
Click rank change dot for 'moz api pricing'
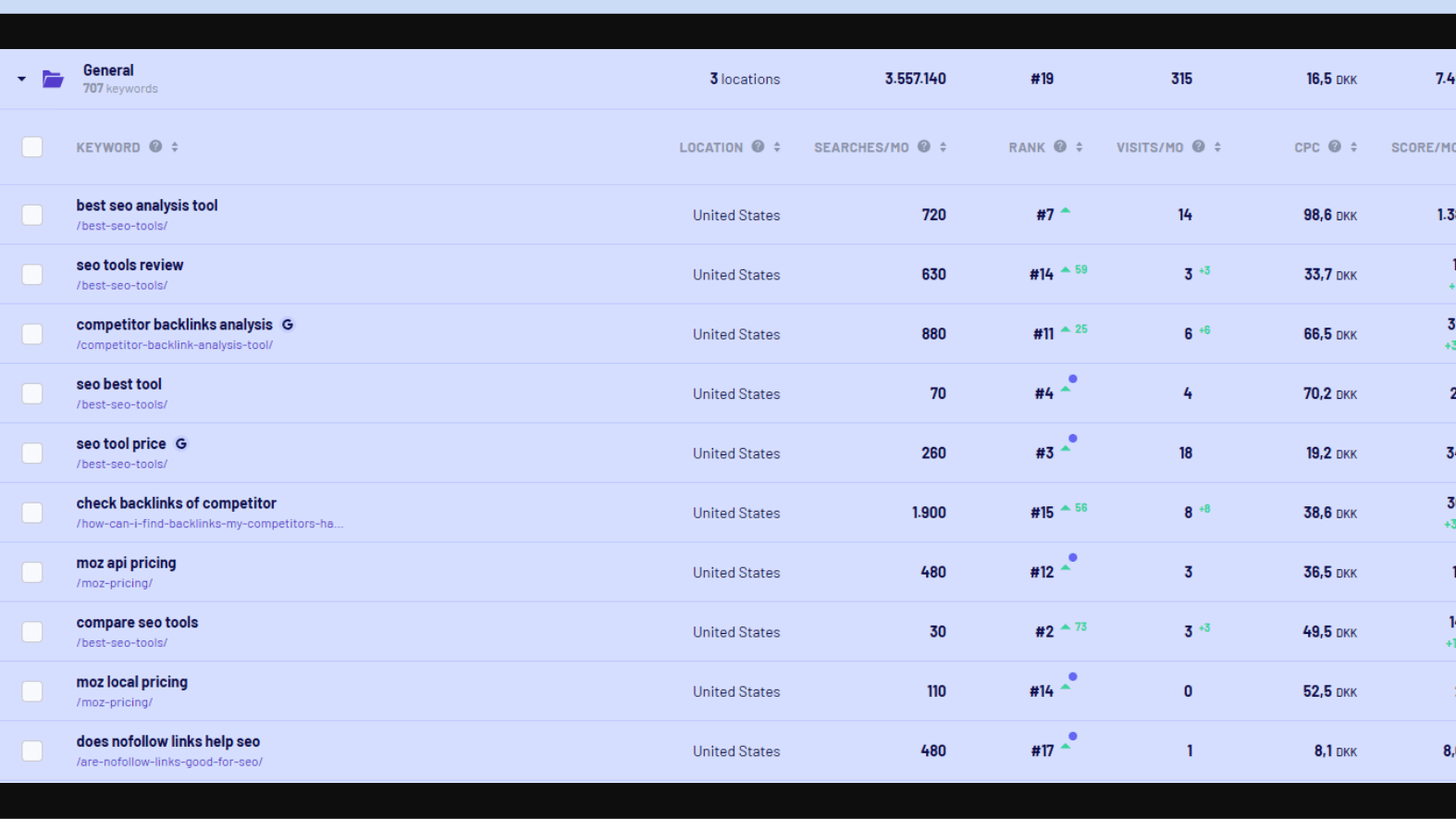point(1073,557)
